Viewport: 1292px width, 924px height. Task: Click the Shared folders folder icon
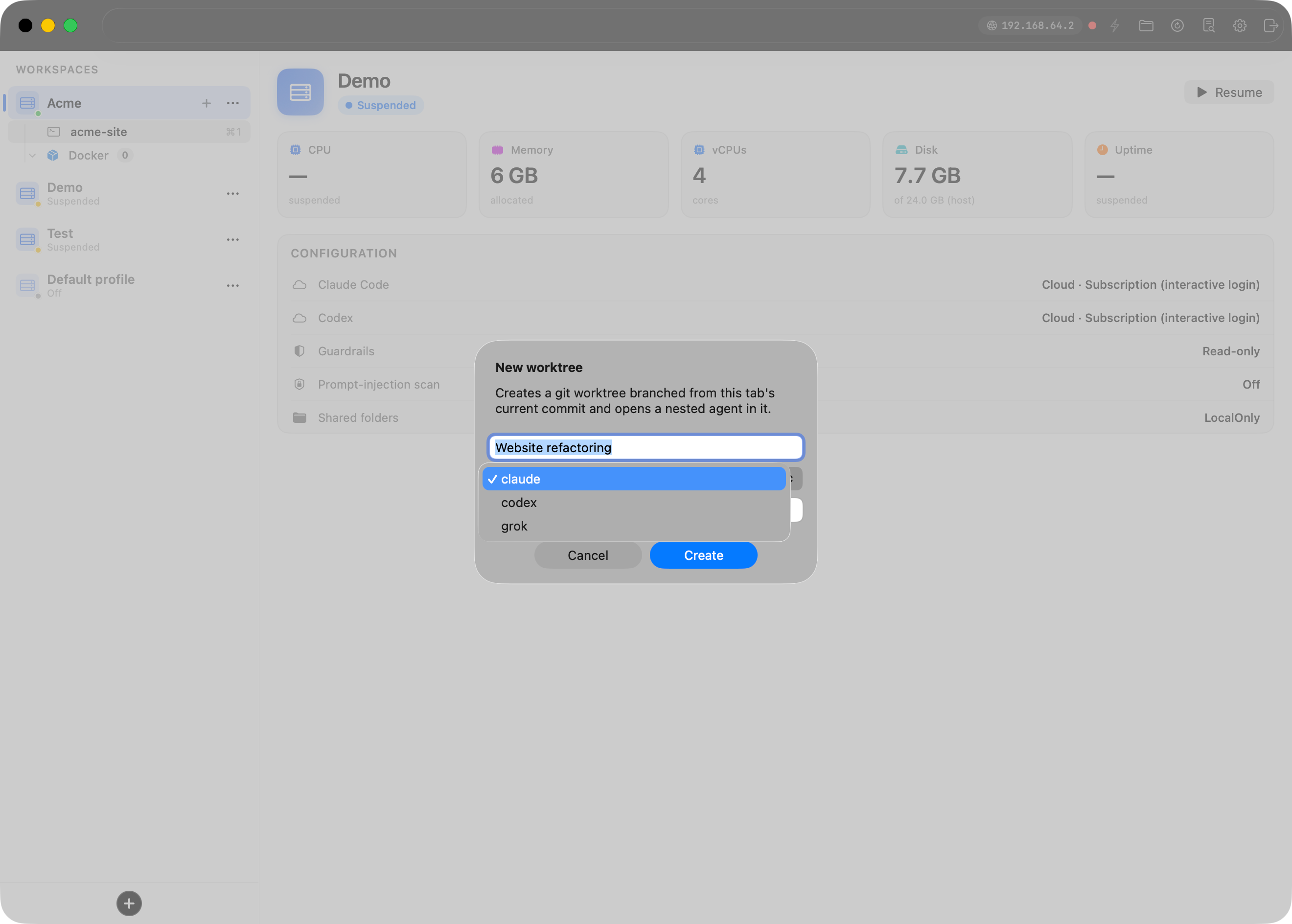(x=299, y=417)
